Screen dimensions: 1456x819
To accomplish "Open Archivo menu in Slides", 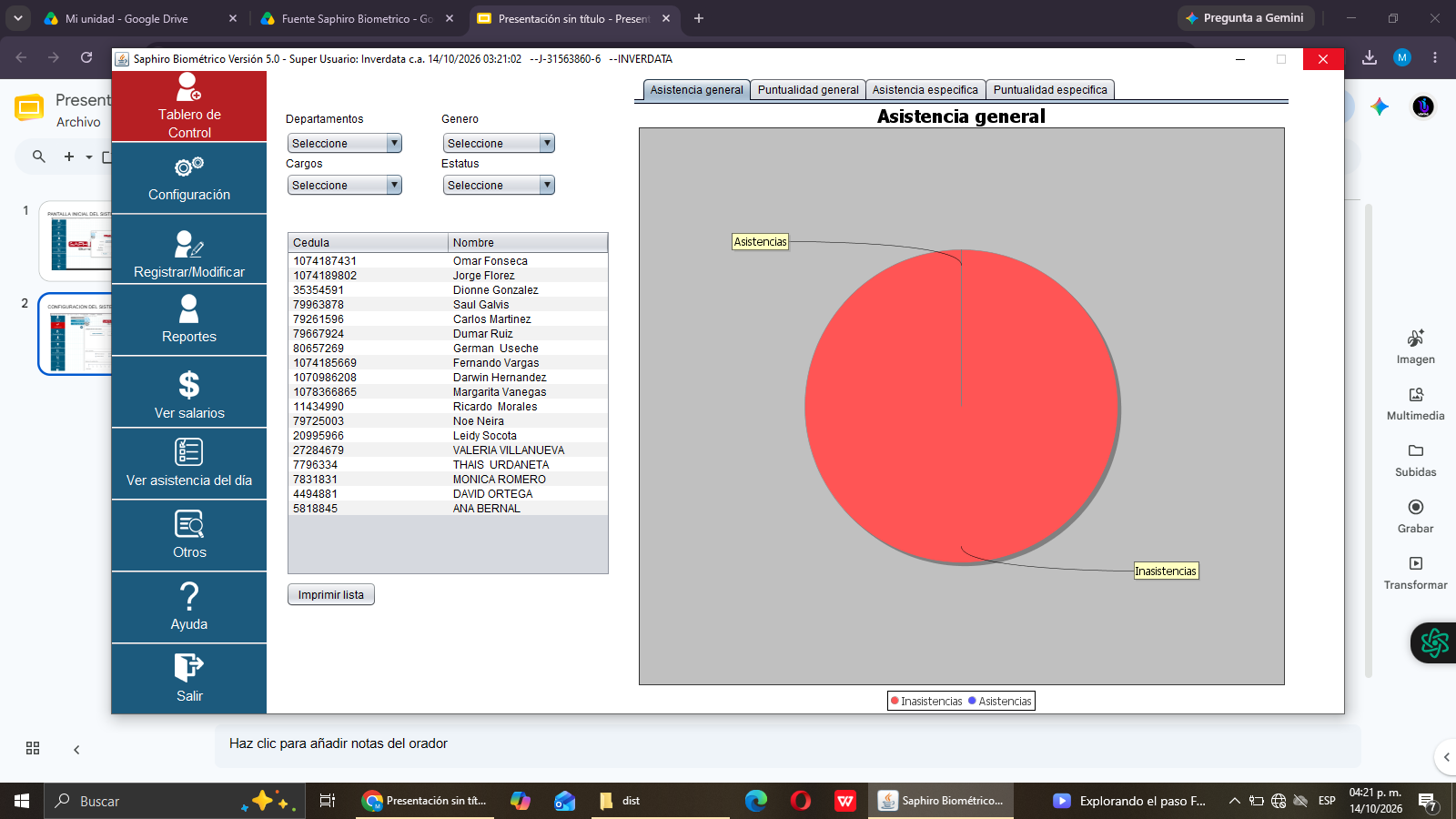I will point(78,122).
